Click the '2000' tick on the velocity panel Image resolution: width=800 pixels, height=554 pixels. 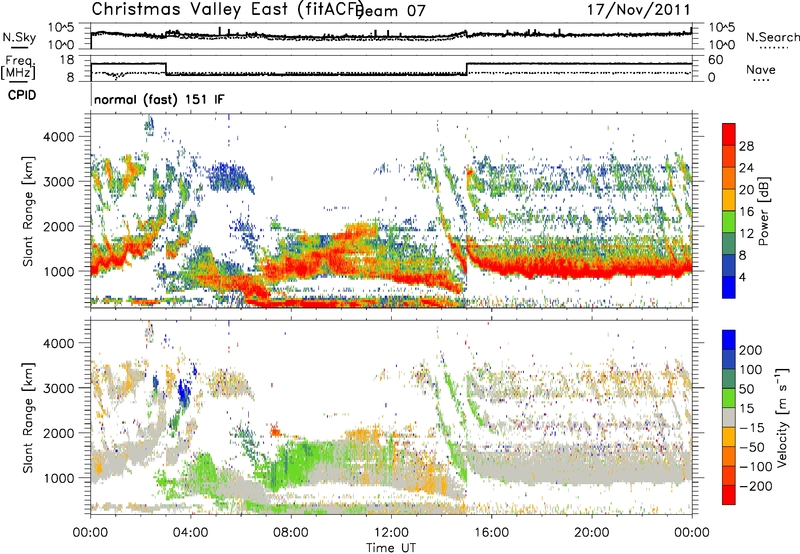point(58,433)
